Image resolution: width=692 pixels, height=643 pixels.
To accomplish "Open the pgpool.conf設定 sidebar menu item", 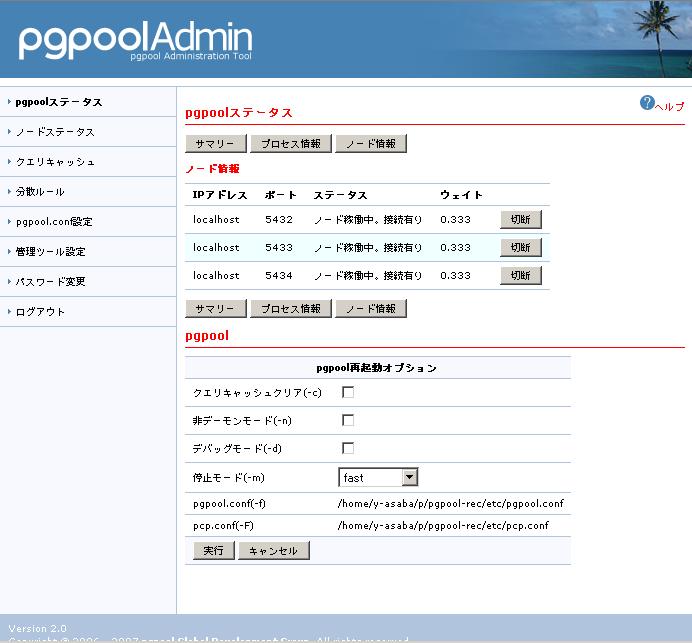I will (54, 222).
